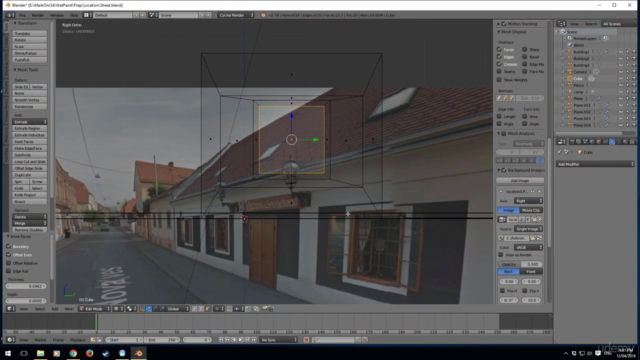Toggle the Creases overlay checkbox
The width and height of the screenshot is (640, 360).
499,64
